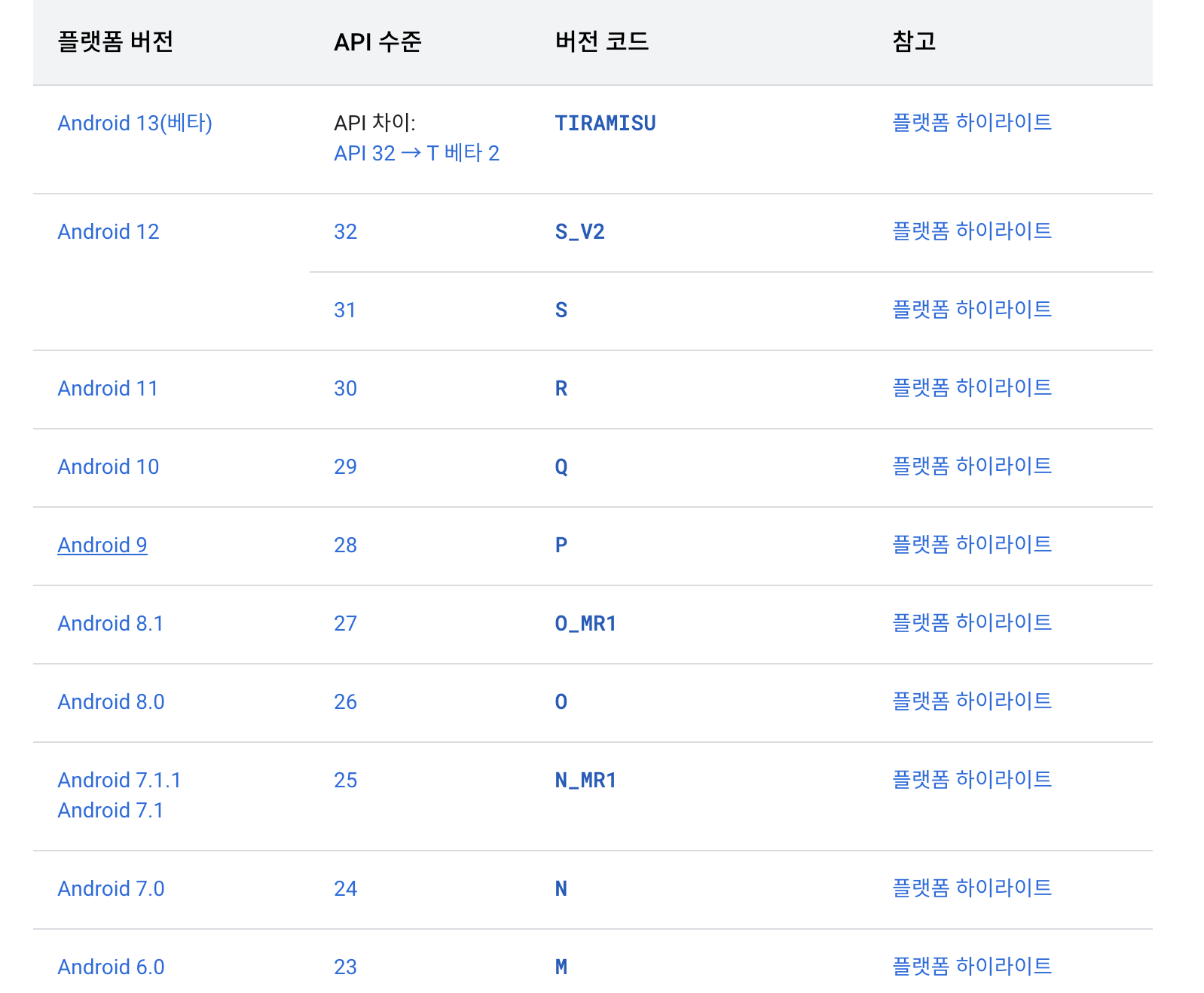Click the 'API 차이:' label text
The height and width of the screenshot is (993, 1204).
click(375, 123)
